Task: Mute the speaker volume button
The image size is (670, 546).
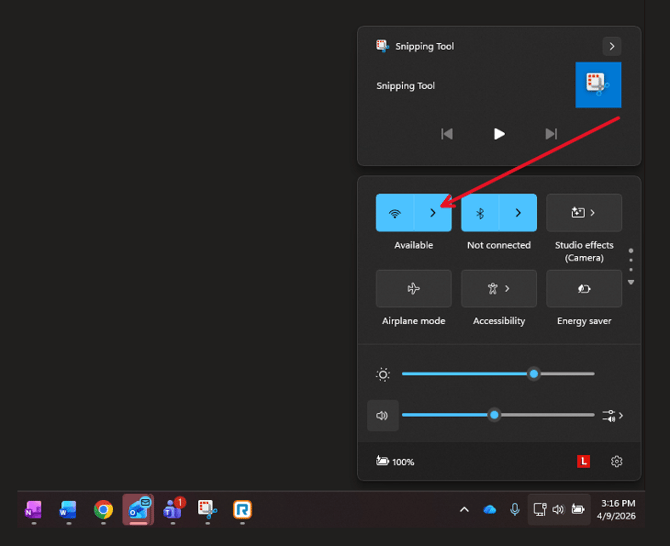Action: coord(383,415)
